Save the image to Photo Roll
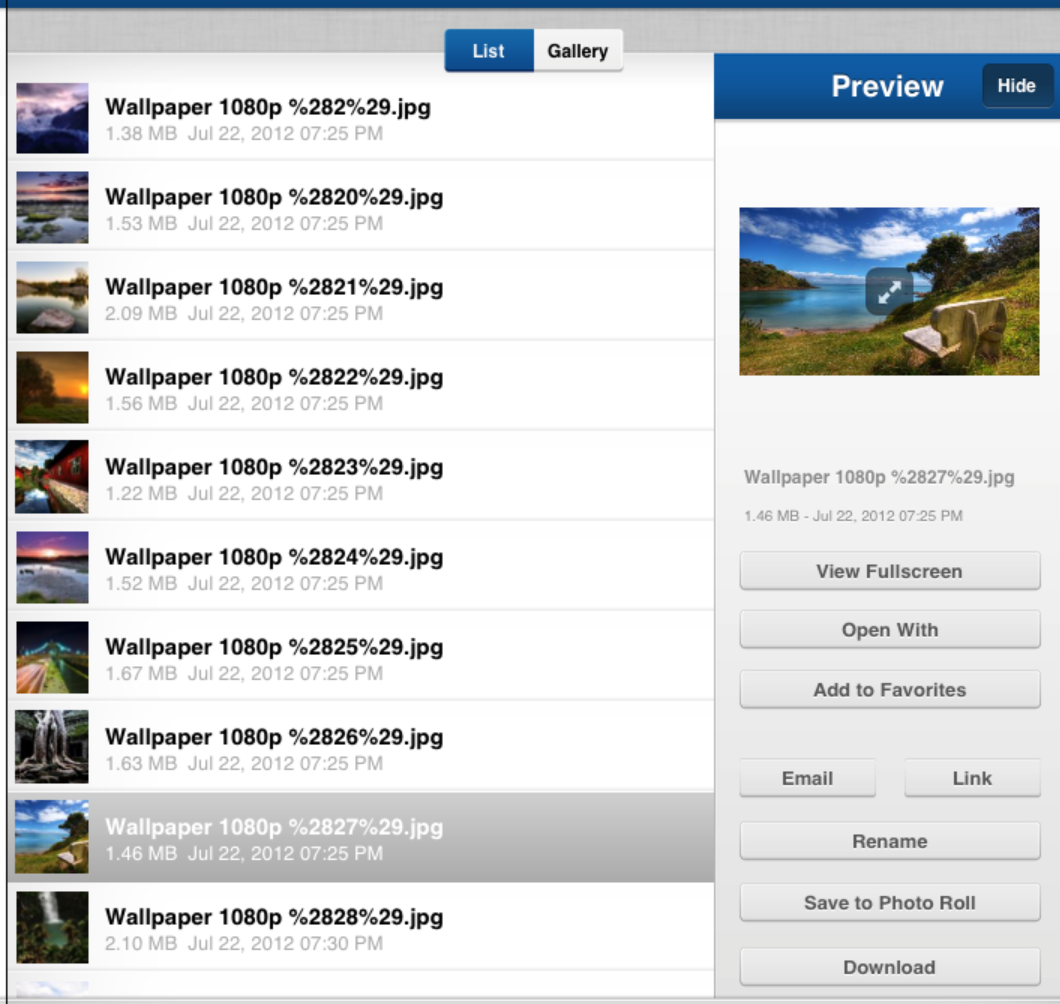Viewport: 1060px width, 1004px height. 890,903
